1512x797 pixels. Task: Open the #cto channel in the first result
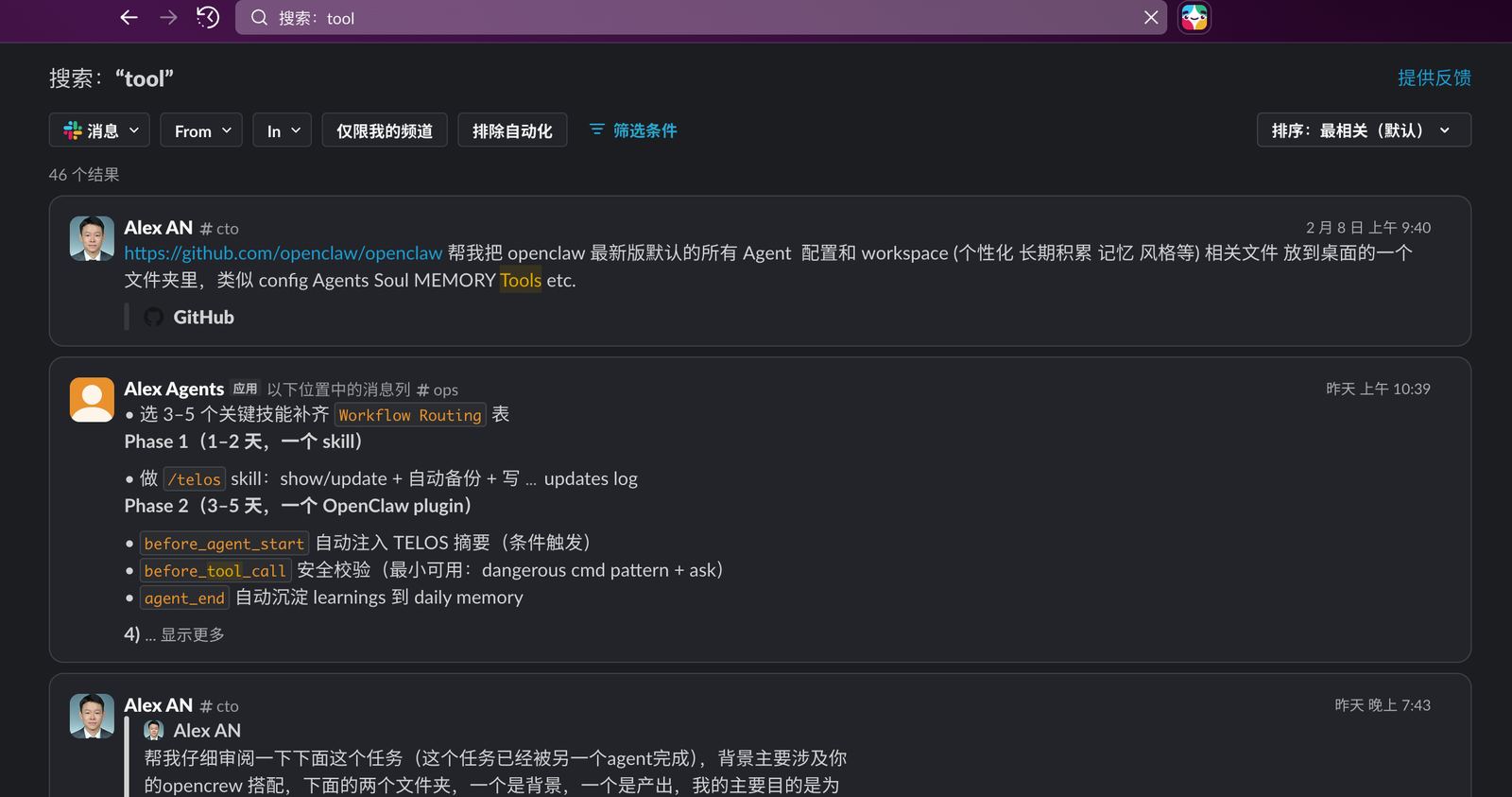pos(219,229)
